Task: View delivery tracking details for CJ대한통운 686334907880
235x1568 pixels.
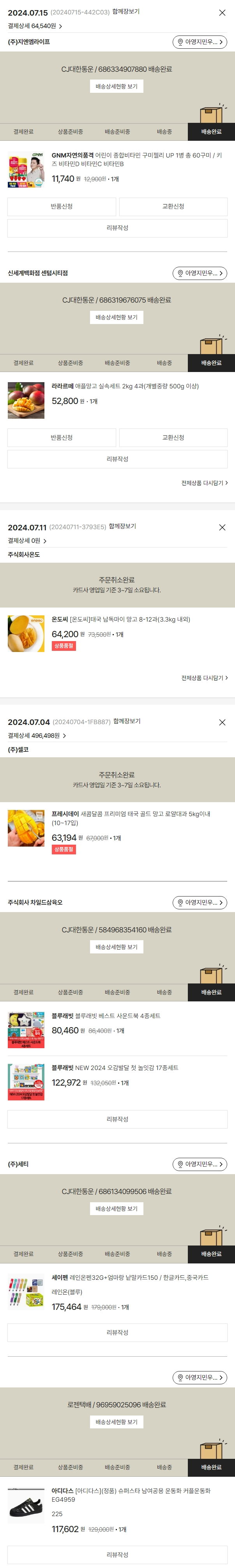Action: [116, 87]
